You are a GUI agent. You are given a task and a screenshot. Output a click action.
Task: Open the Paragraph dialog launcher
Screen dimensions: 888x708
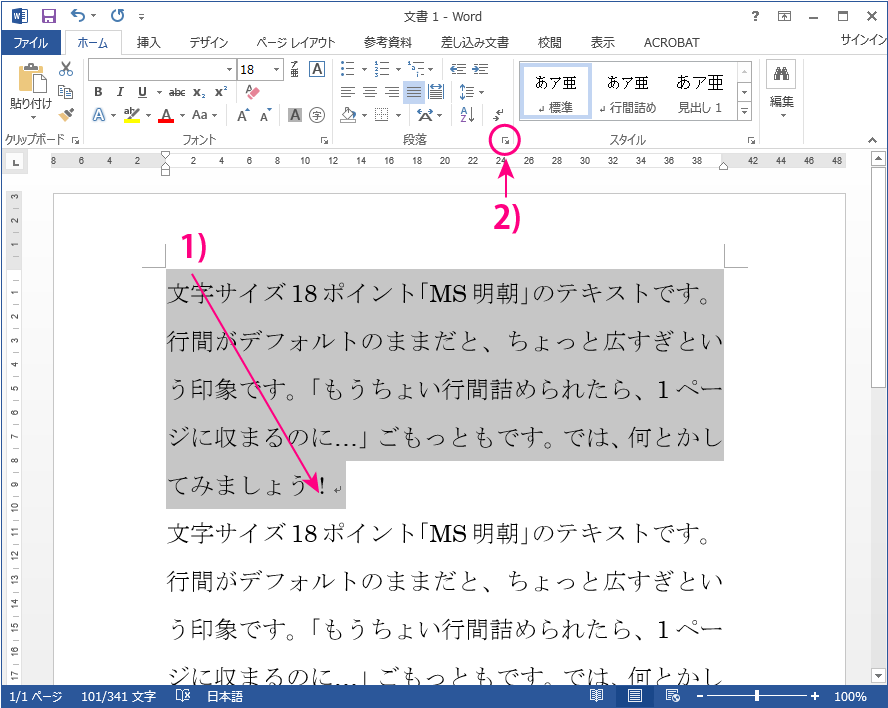(x=506, y=141)
